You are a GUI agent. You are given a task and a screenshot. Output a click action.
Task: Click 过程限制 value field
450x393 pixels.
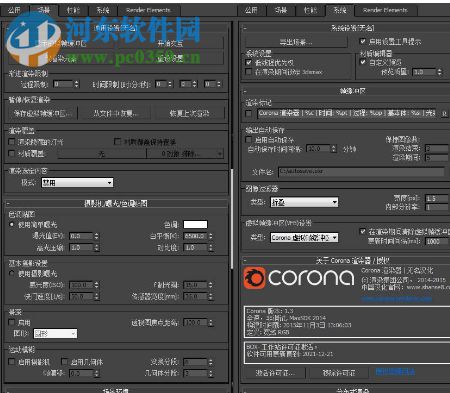coord(64,84)
